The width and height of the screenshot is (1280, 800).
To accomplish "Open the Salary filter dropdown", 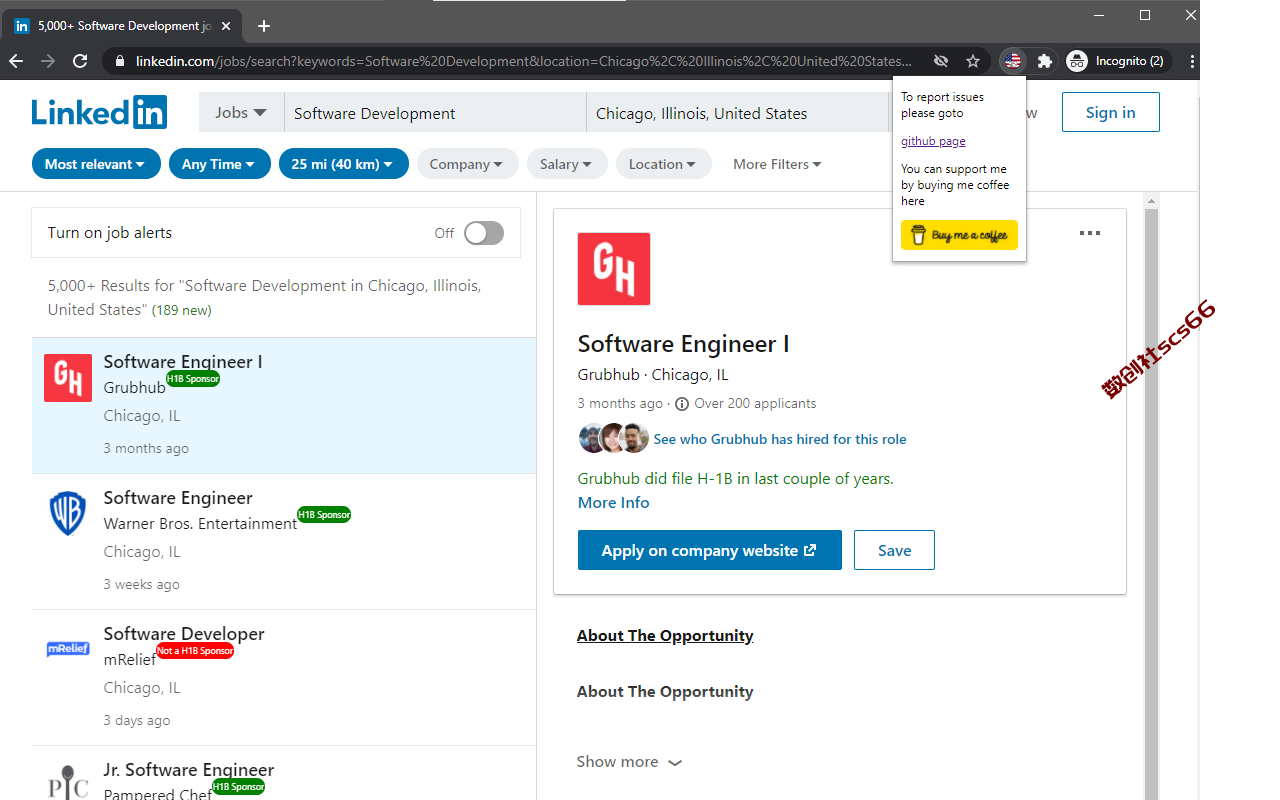I will 567,164.
